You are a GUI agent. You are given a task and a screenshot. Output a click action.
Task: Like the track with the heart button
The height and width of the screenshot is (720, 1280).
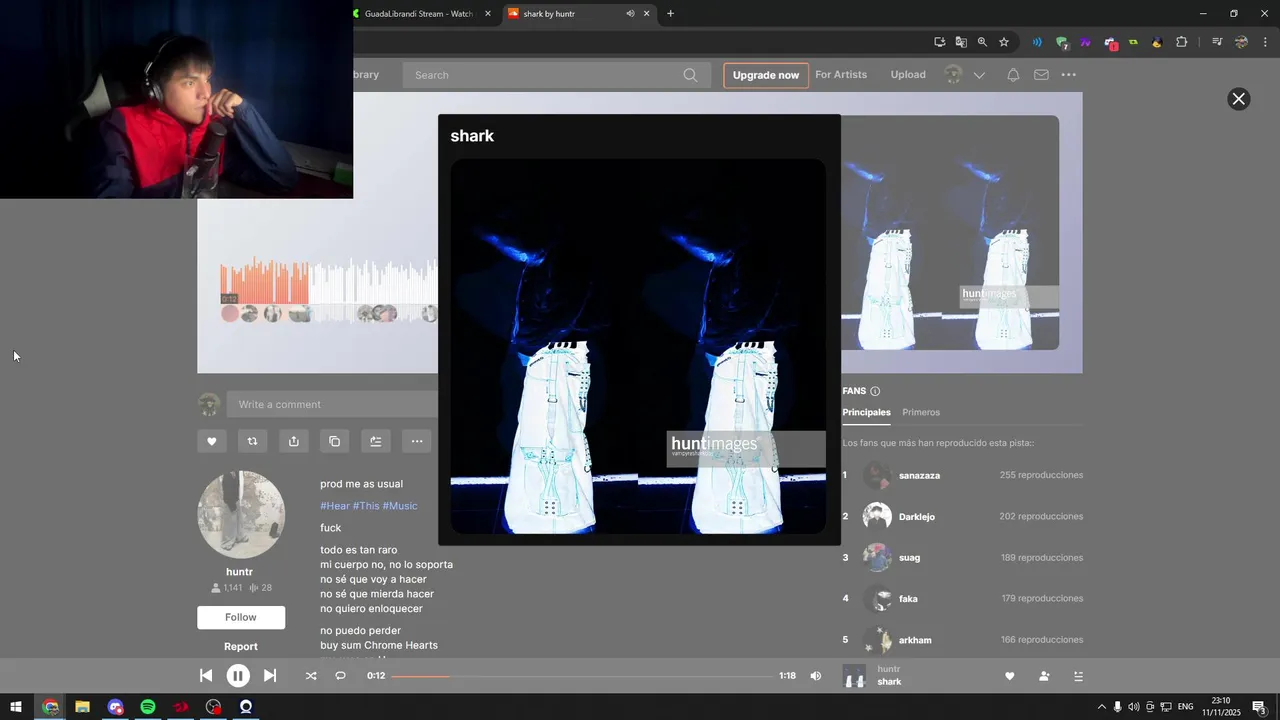212,441
